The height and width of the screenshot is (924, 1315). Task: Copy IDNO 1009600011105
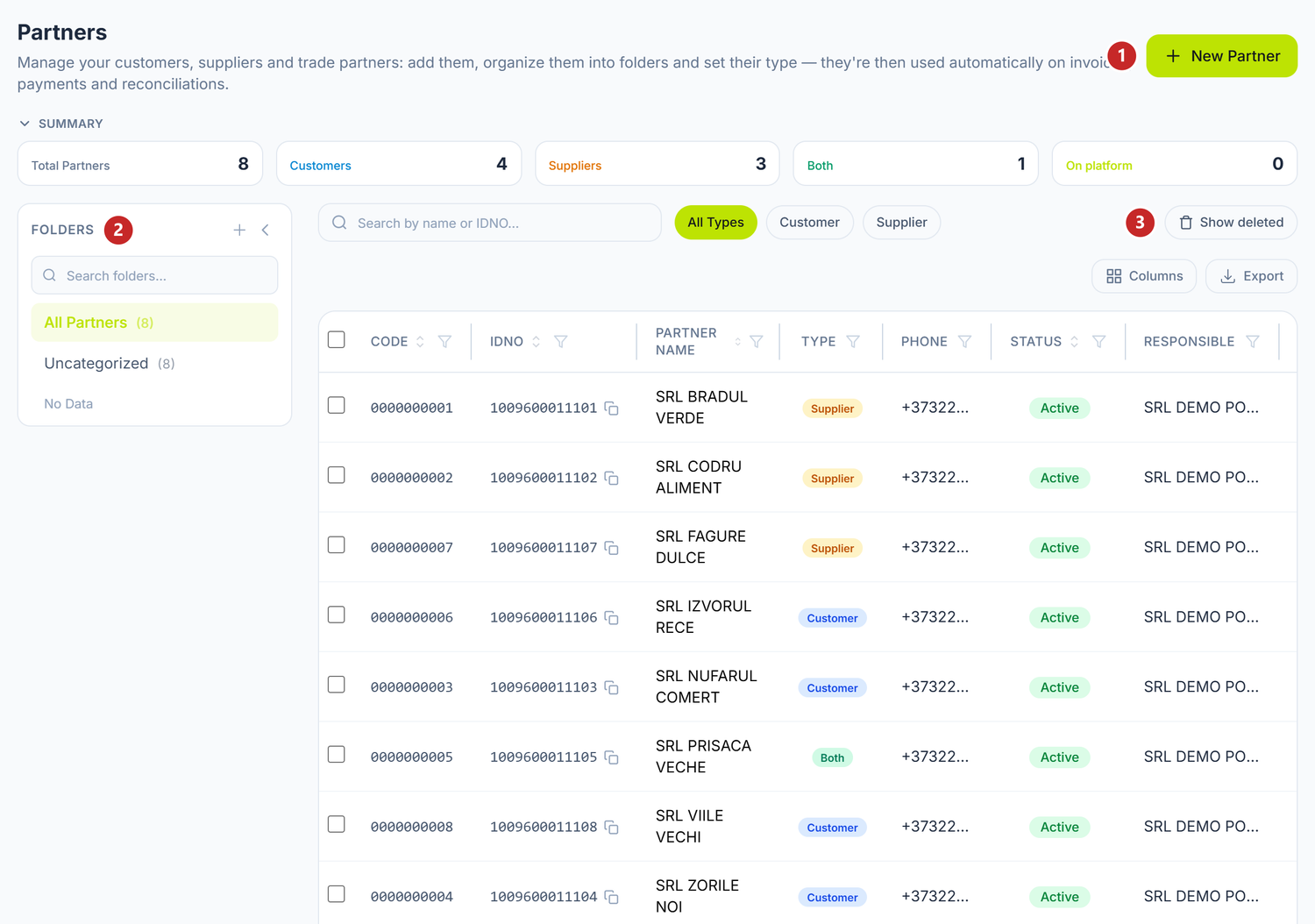pyautogui.click(x=612, y=757)
